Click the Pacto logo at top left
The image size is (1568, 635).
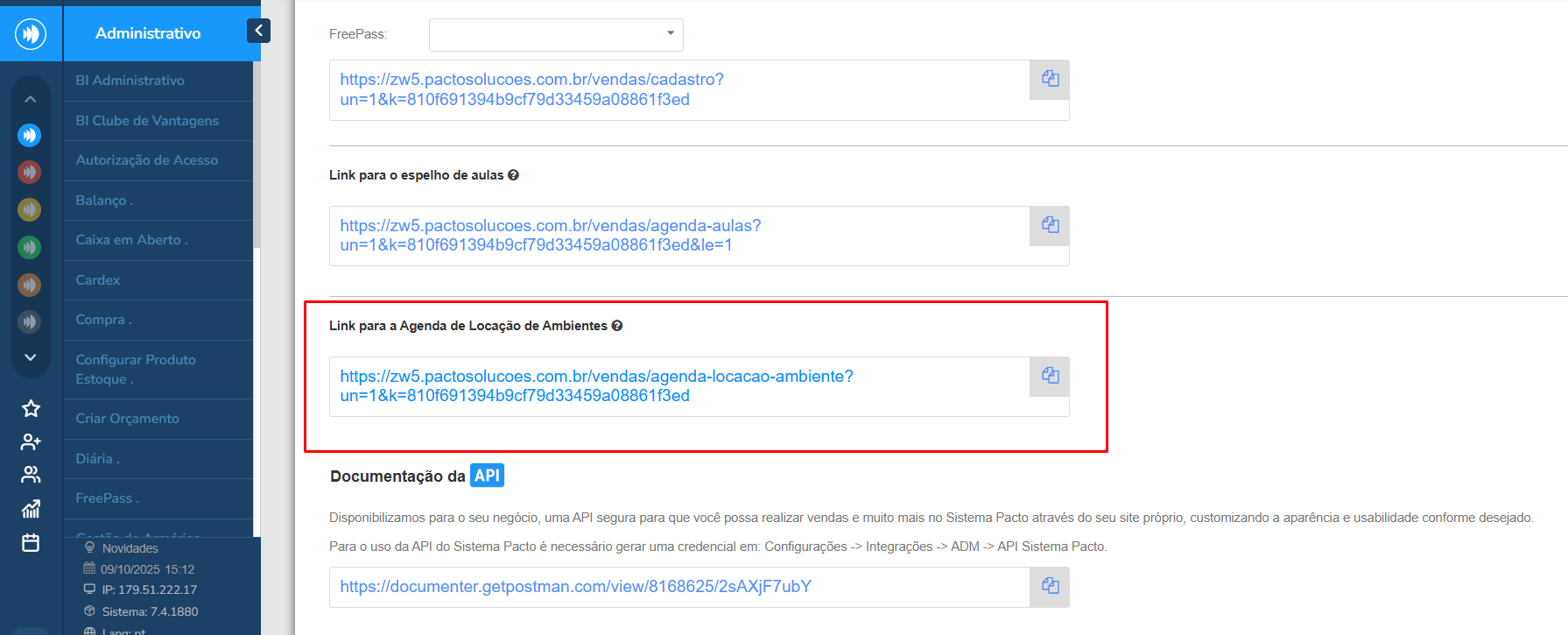point(31,34)
